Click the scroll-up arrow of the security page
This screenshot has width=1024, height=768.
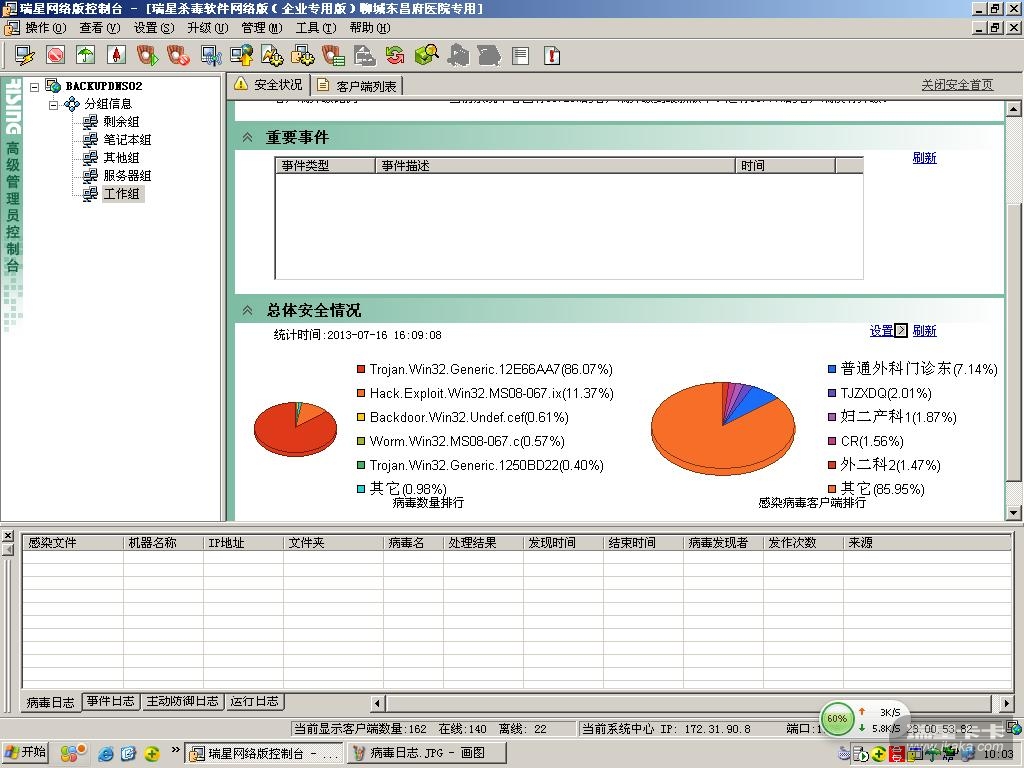click(x=1014, y=108)
